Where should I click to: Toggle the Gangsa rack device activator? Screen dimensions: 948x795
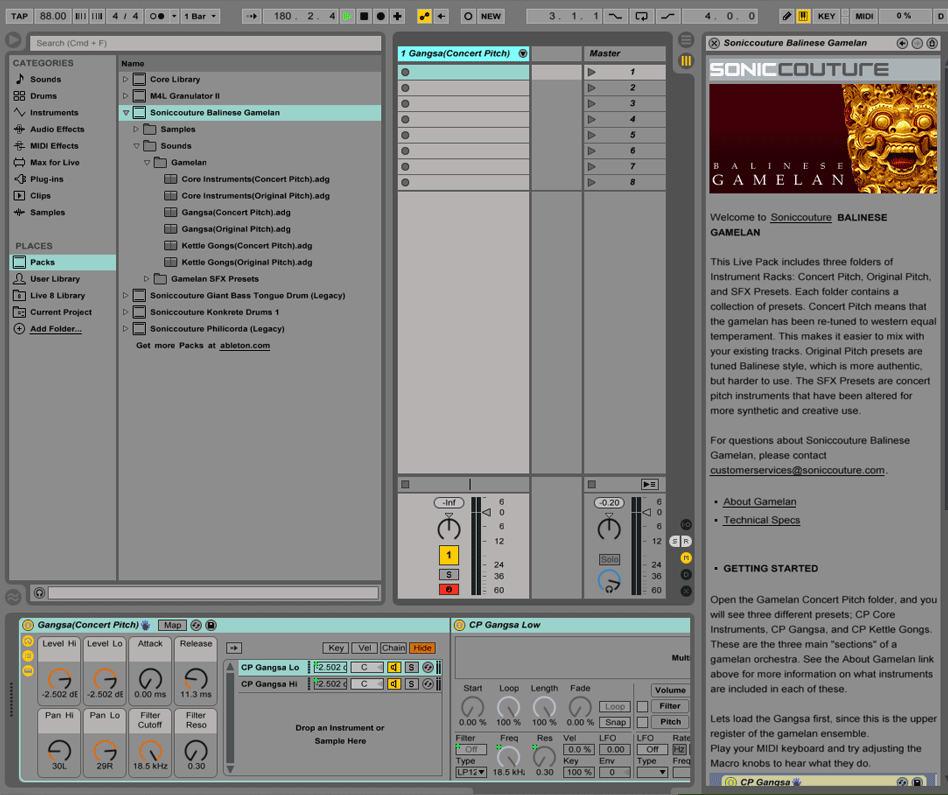28,625
